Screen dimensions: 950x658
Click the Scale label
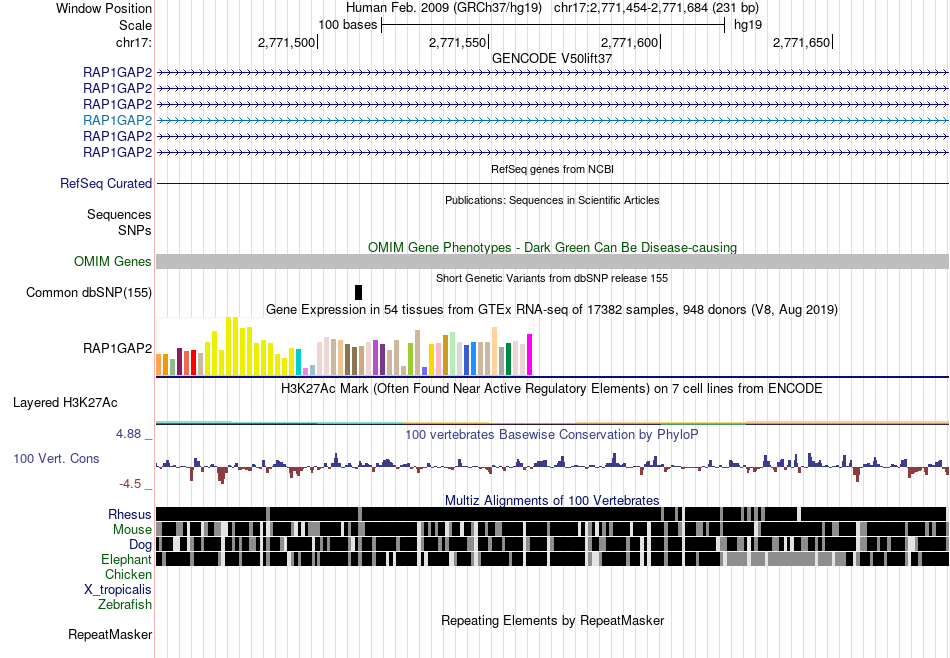click(136, 25)
